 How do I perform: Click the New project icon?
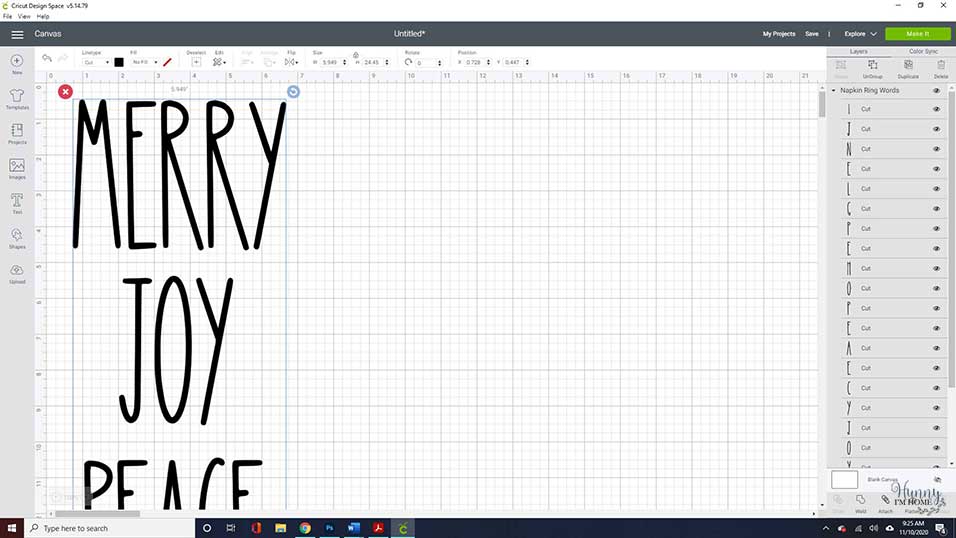17,63
